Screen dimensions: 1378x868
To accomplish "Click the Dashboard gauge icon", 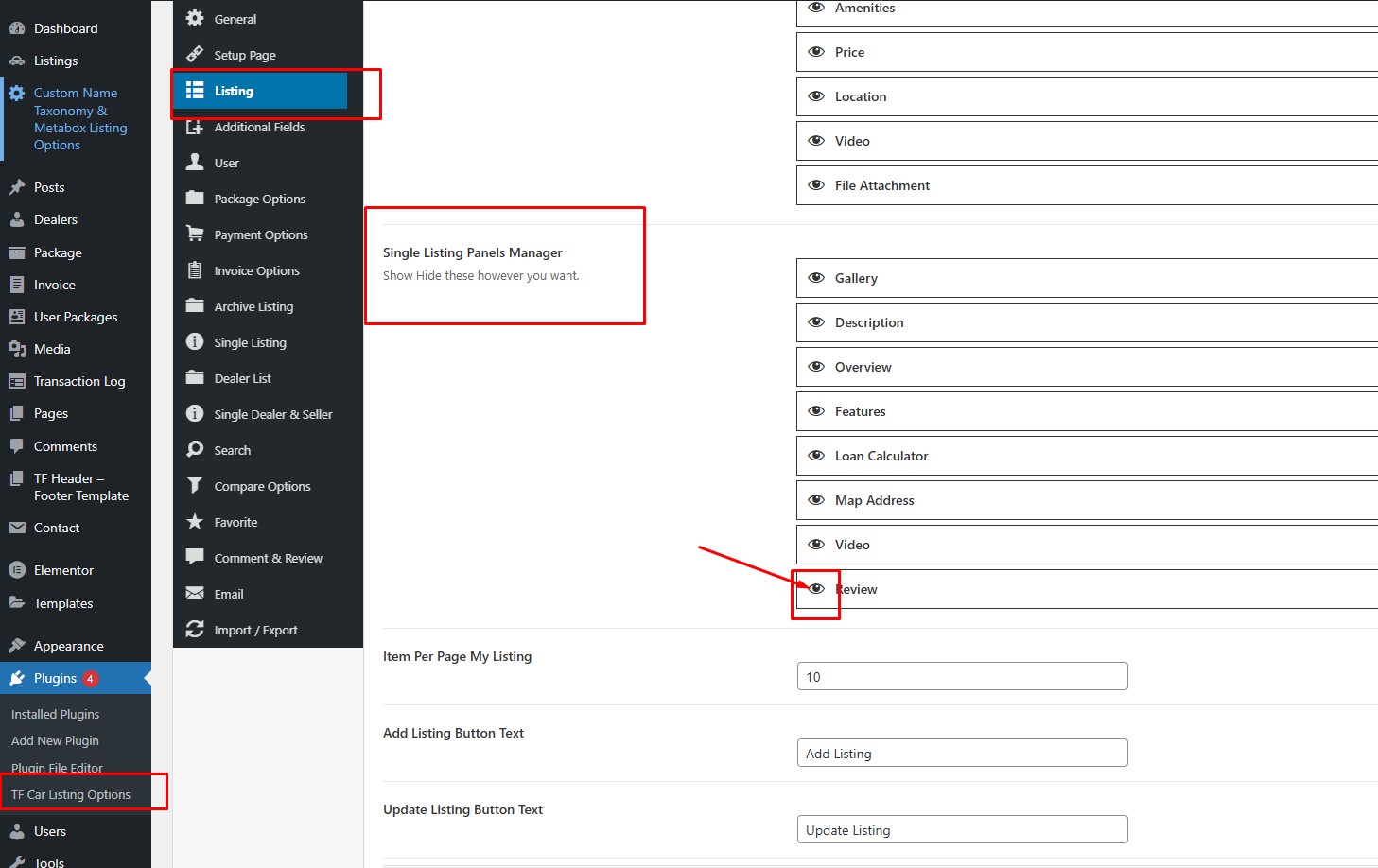I will tap(17, 28).
